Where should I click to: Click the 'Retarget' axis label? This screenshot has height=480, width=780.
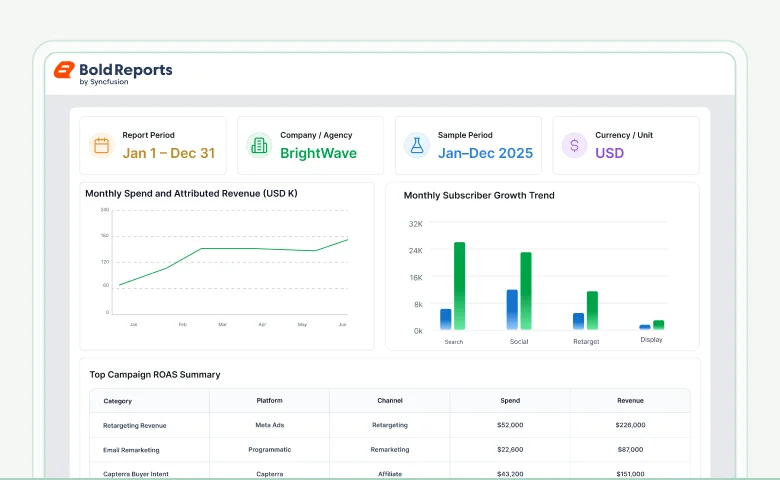(586, 342)
